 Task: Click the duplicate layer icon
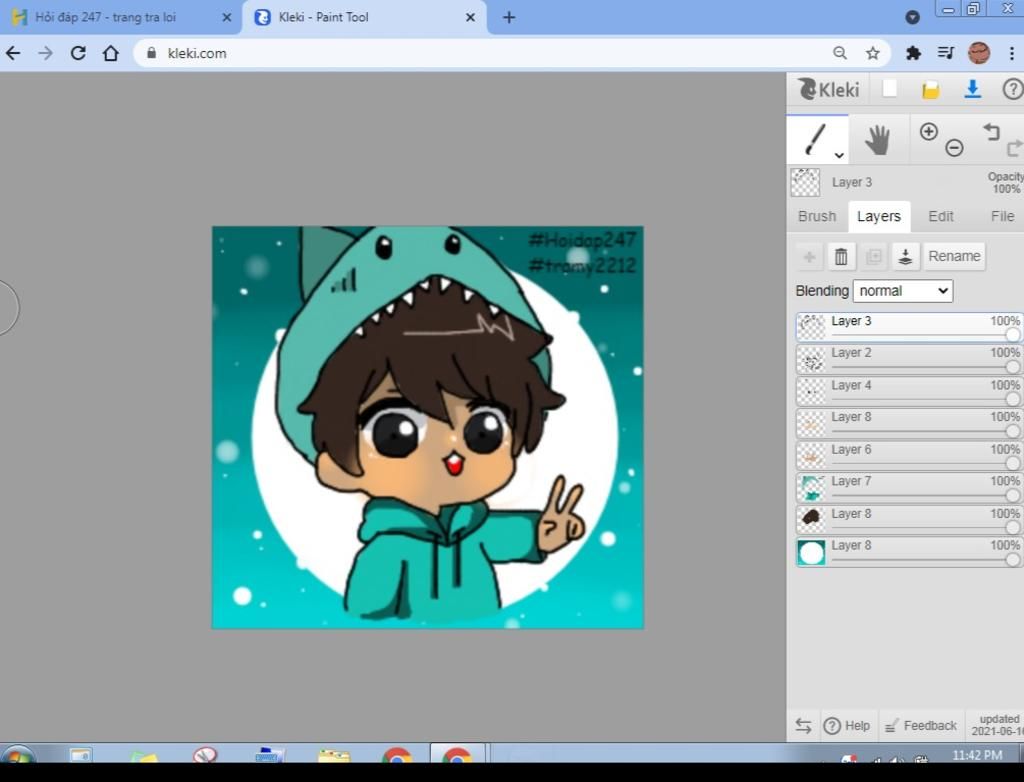click(873, 256)
